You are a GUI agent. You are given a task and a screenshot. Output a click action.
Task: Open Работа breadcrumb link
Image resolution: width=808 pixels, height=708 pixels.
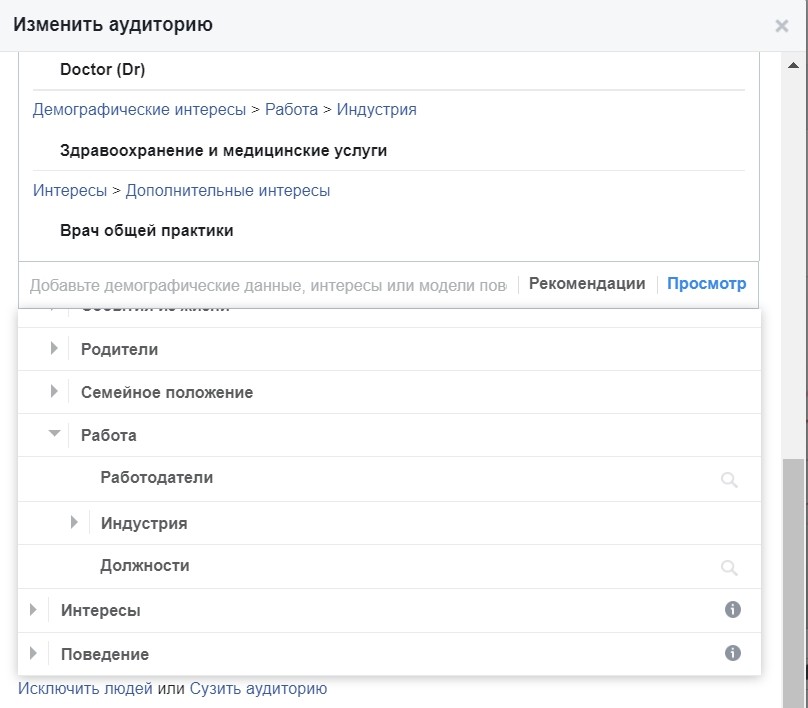click(291, 109)
